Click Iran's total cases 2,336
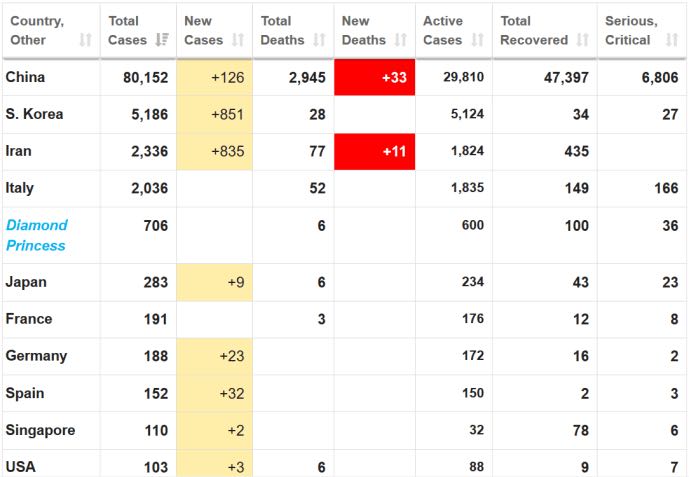Screen dimensions: 689x477 point(149,152)
